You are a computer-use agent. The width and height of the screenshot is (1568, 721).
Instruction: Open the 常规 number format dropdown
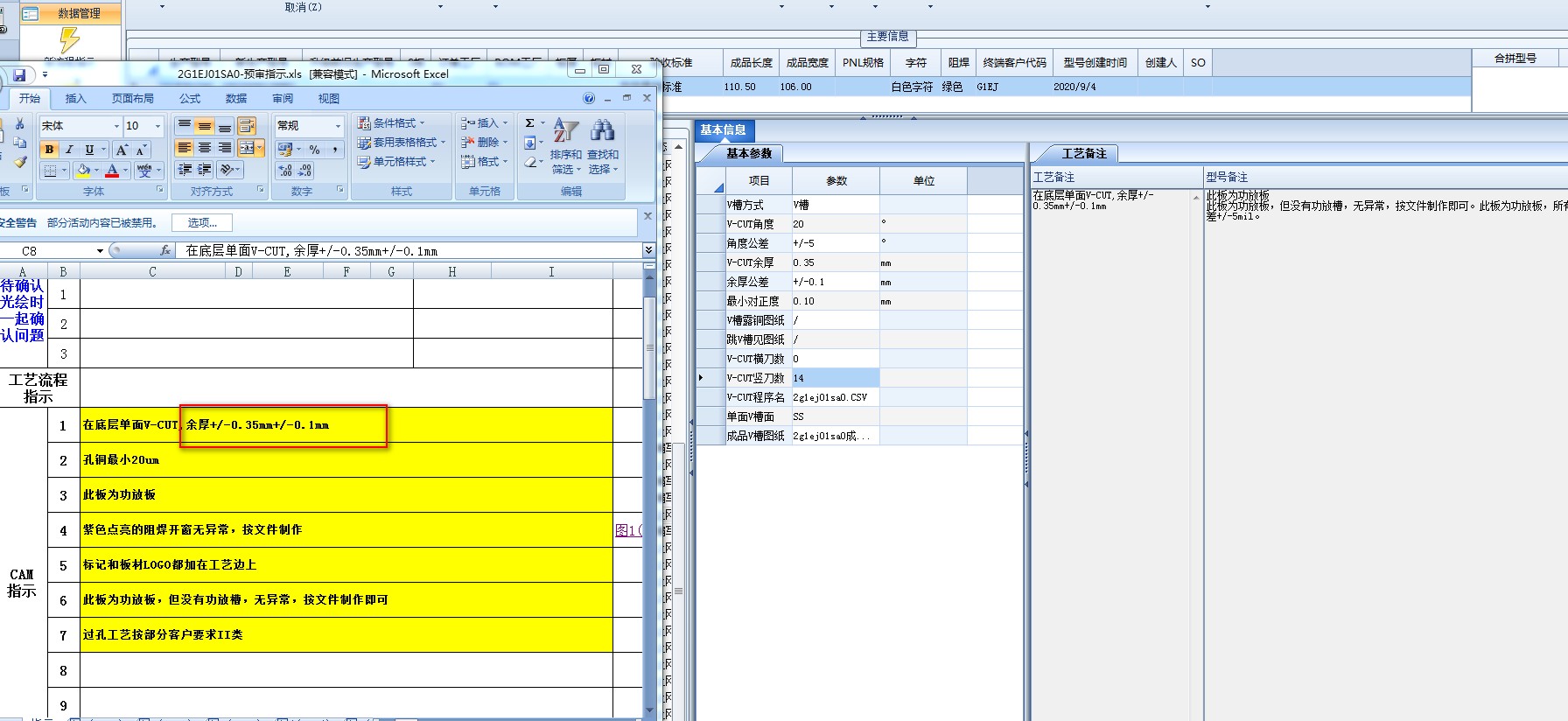pos(338,126)
